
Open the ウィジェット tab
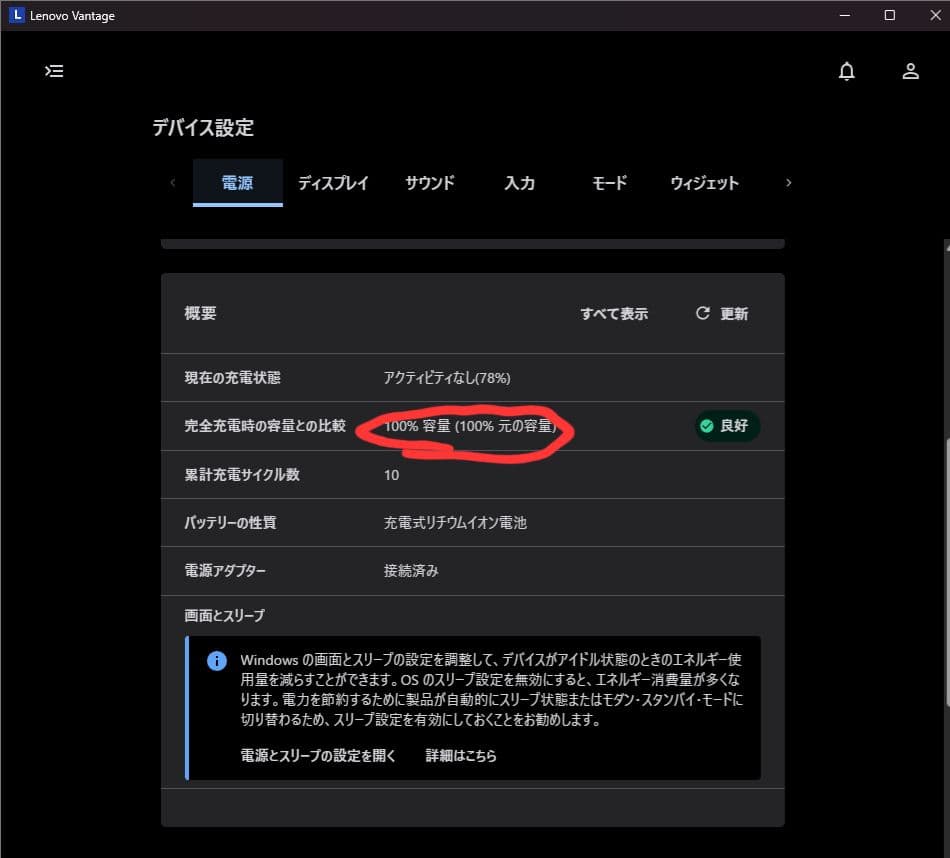coord(704,183)
